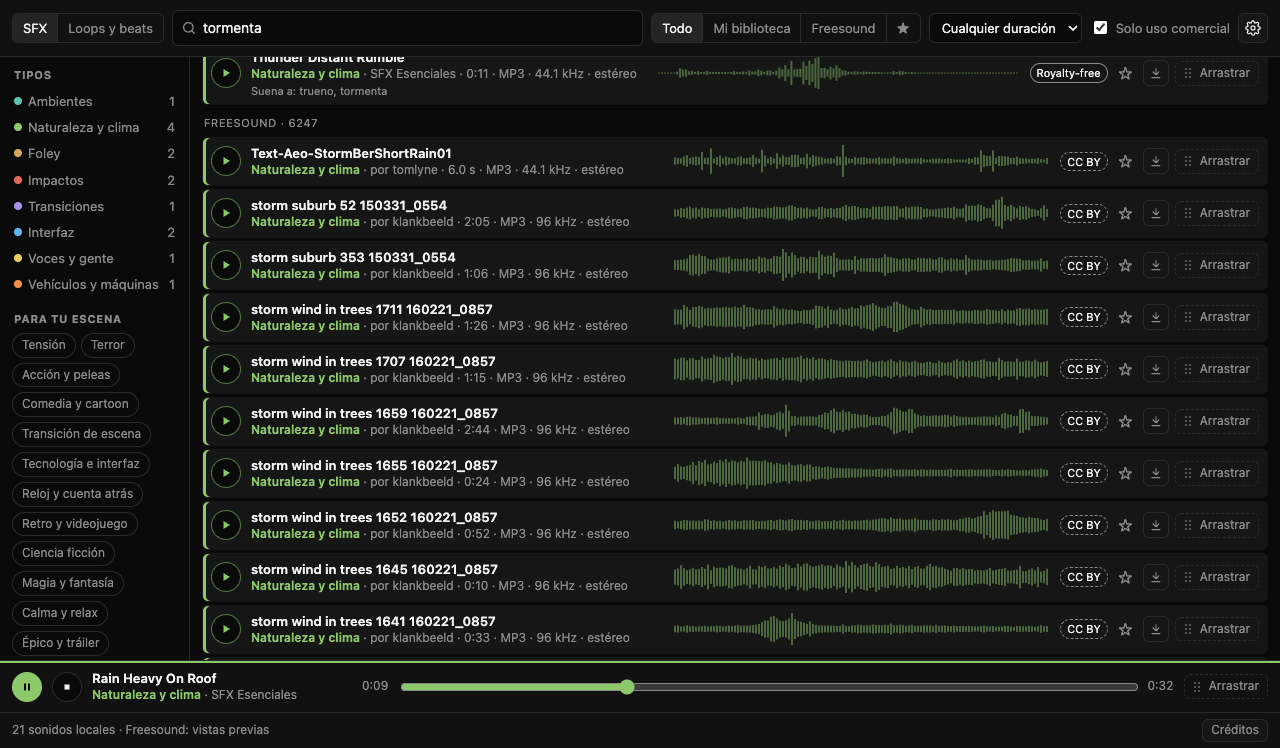Click Arrastrar handle in the player bar
The image size is (1280, 748).
coord(1226,686)
